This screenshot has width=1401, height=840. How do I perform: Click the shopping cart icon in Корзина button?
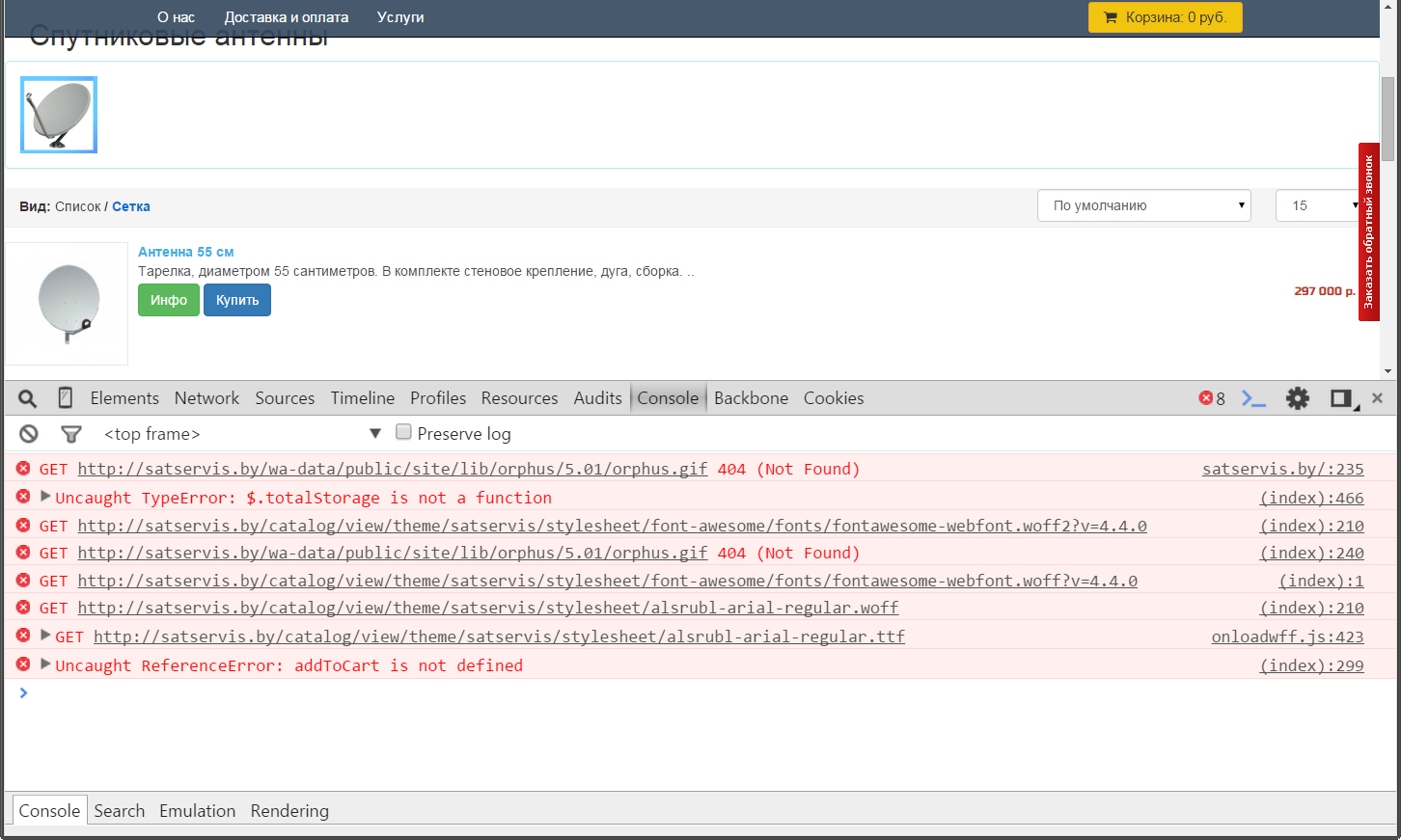(1111, 17)
